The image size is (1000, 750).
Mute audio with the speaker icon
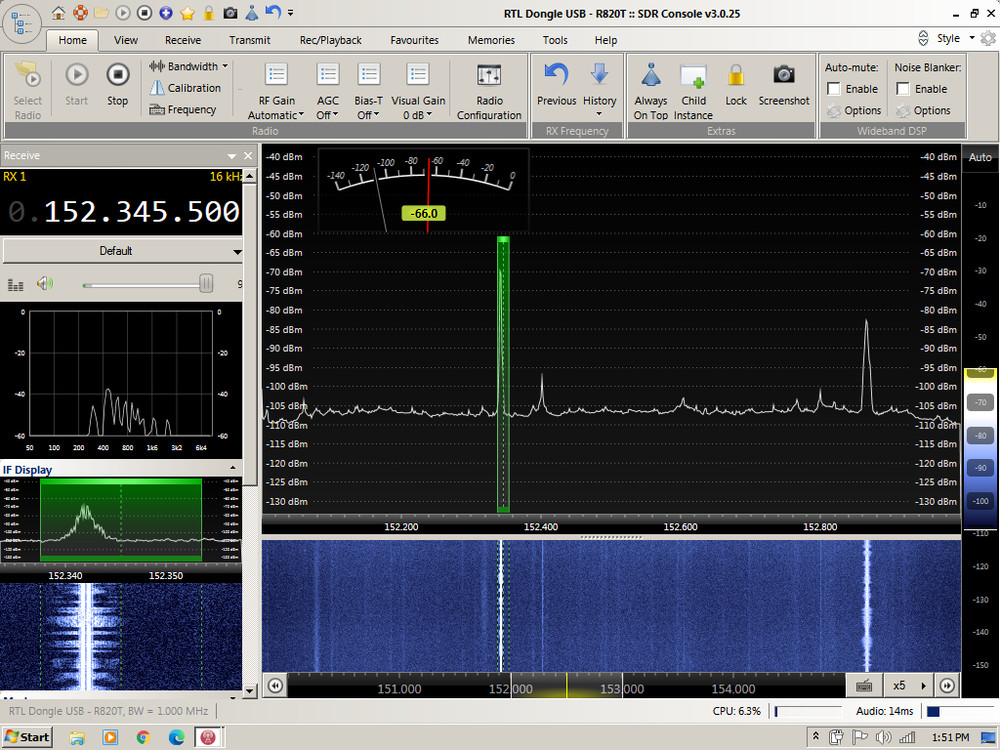click(44, 284)
